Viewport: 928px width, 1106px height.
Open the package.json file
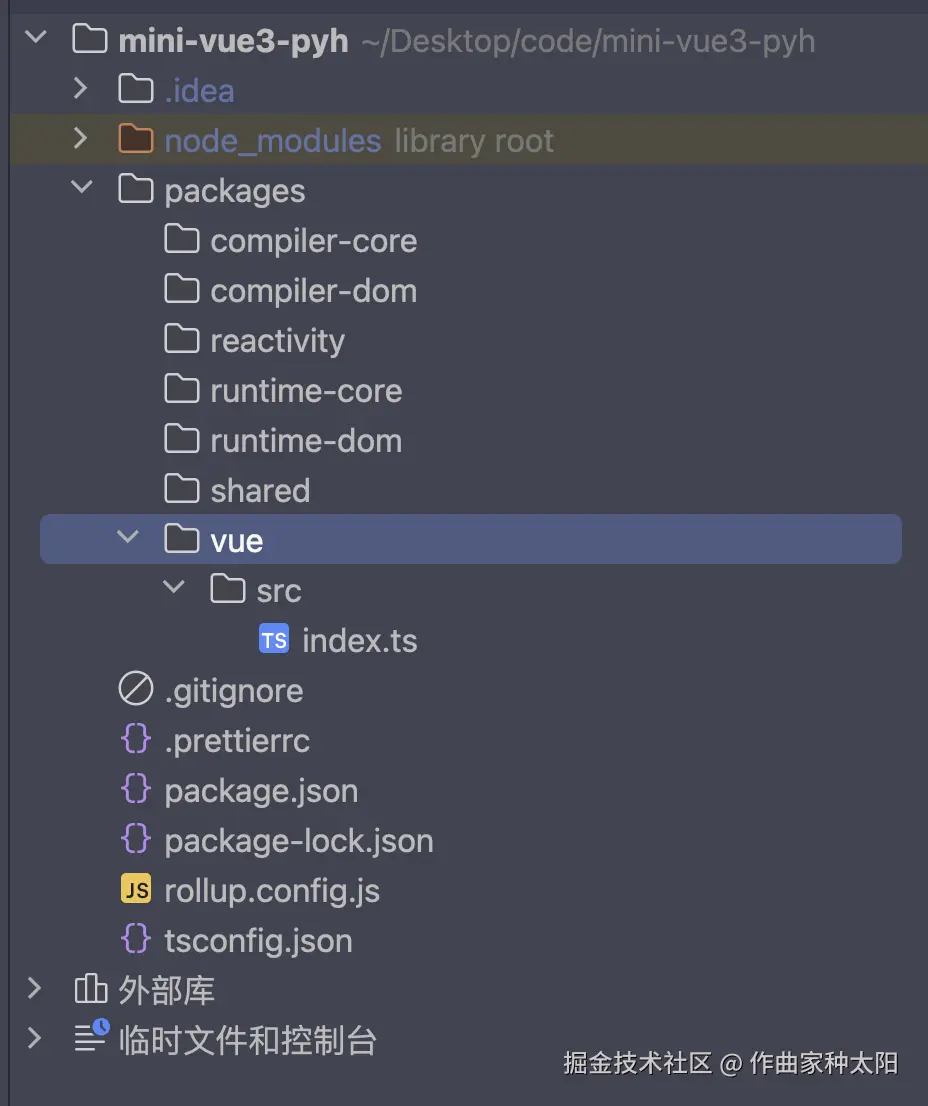tap(260, 791)
